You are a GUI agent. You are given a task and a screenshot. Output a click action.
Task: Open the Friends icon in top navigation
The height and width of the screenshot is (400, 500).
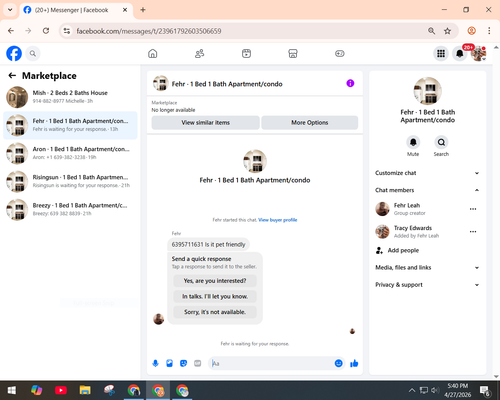coord(199,53)
